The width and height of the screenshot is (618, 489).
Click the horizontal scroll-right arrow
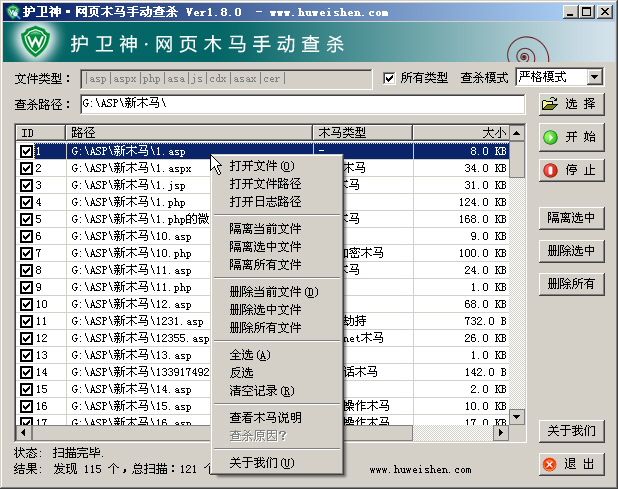pos(501,432)
